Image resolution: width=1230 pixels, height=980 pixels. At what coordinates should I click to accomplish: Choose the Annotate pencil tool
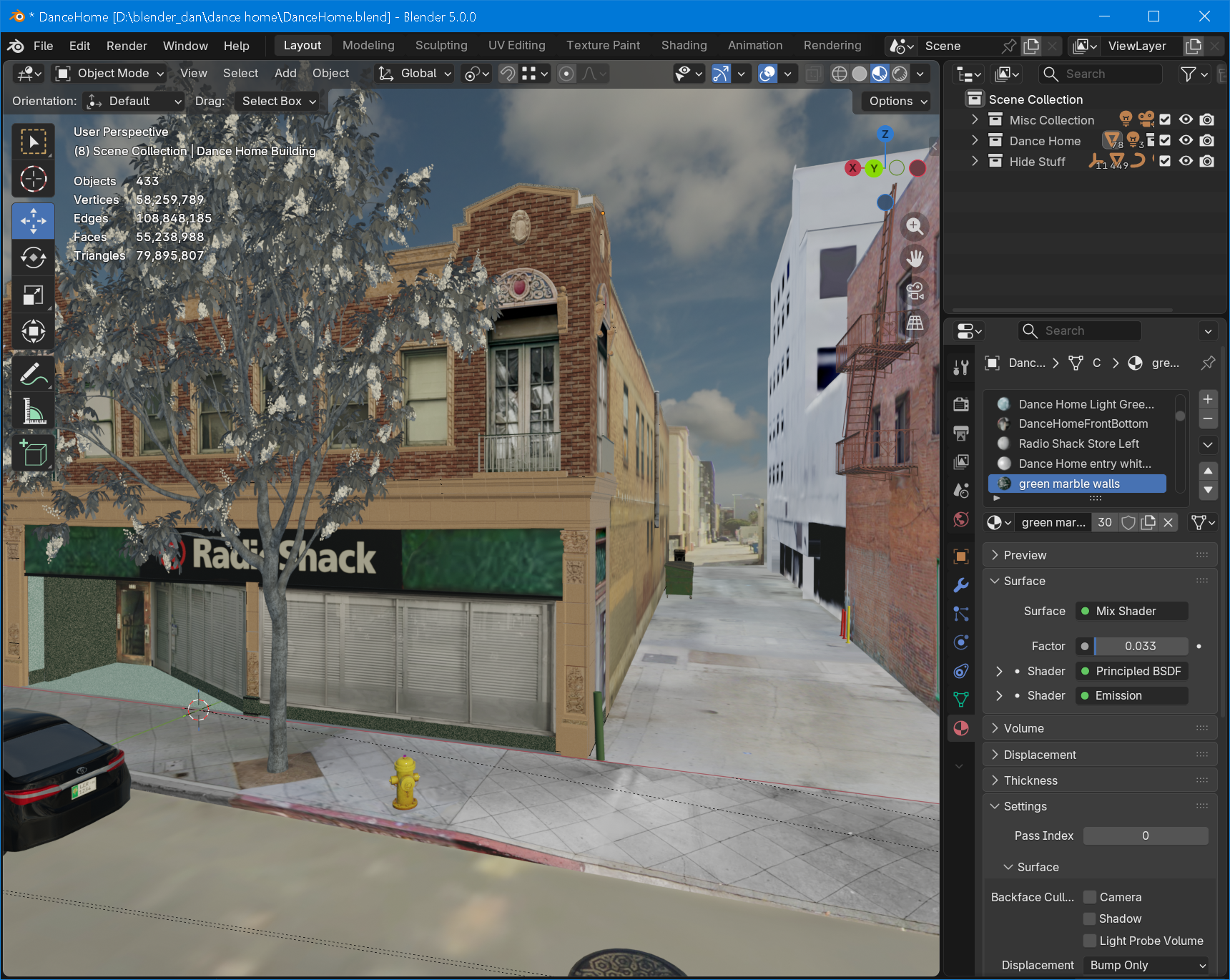point(33,373)
